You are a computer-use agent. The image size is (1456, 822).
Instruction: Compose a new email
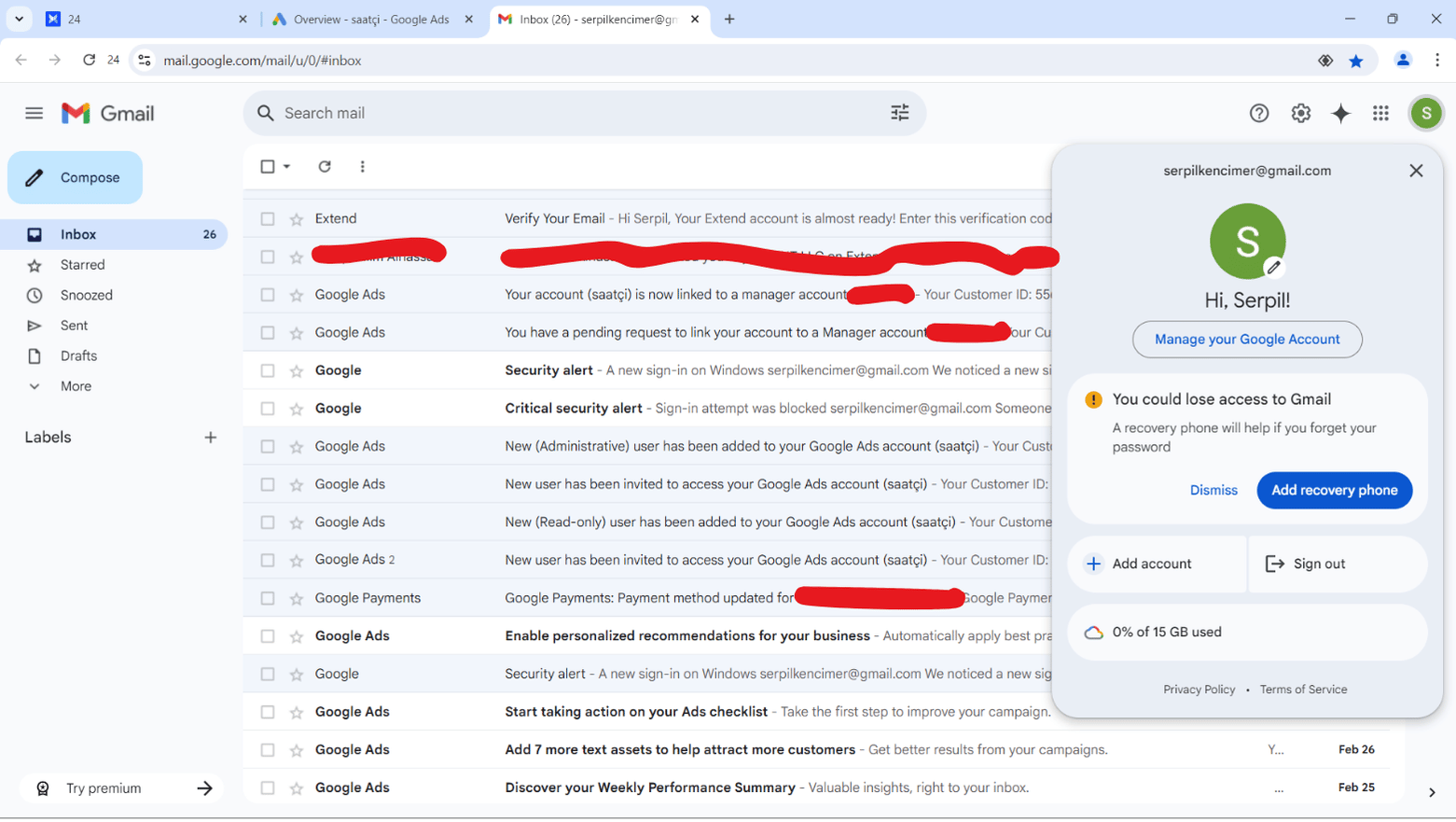75,177
